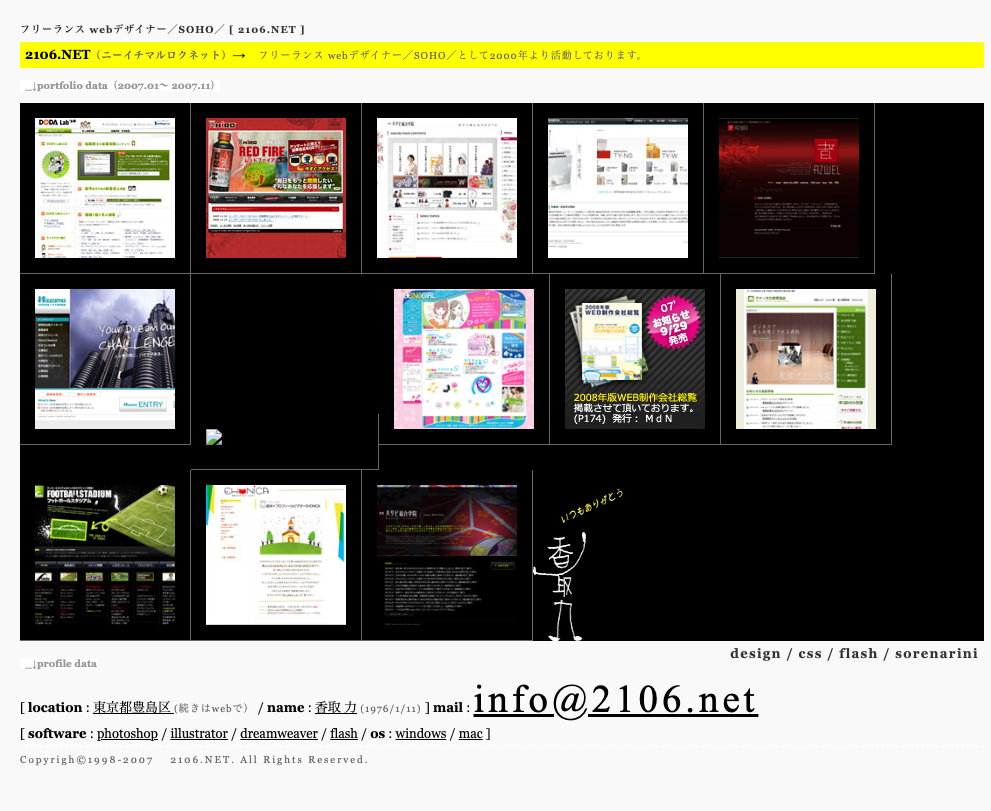The image size is (991, 811).
Task: Visit the dreamweaver link
Action: tap(279, 733)
